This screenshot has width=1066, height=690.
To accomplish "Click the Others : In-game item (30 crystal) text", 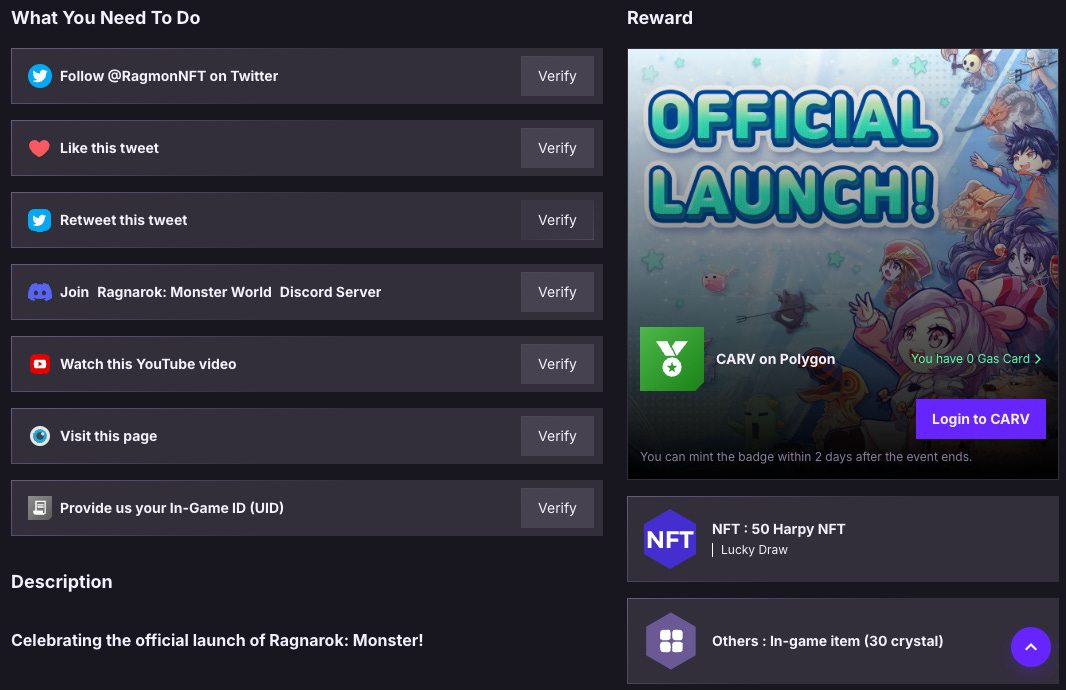I will point(827,641).
